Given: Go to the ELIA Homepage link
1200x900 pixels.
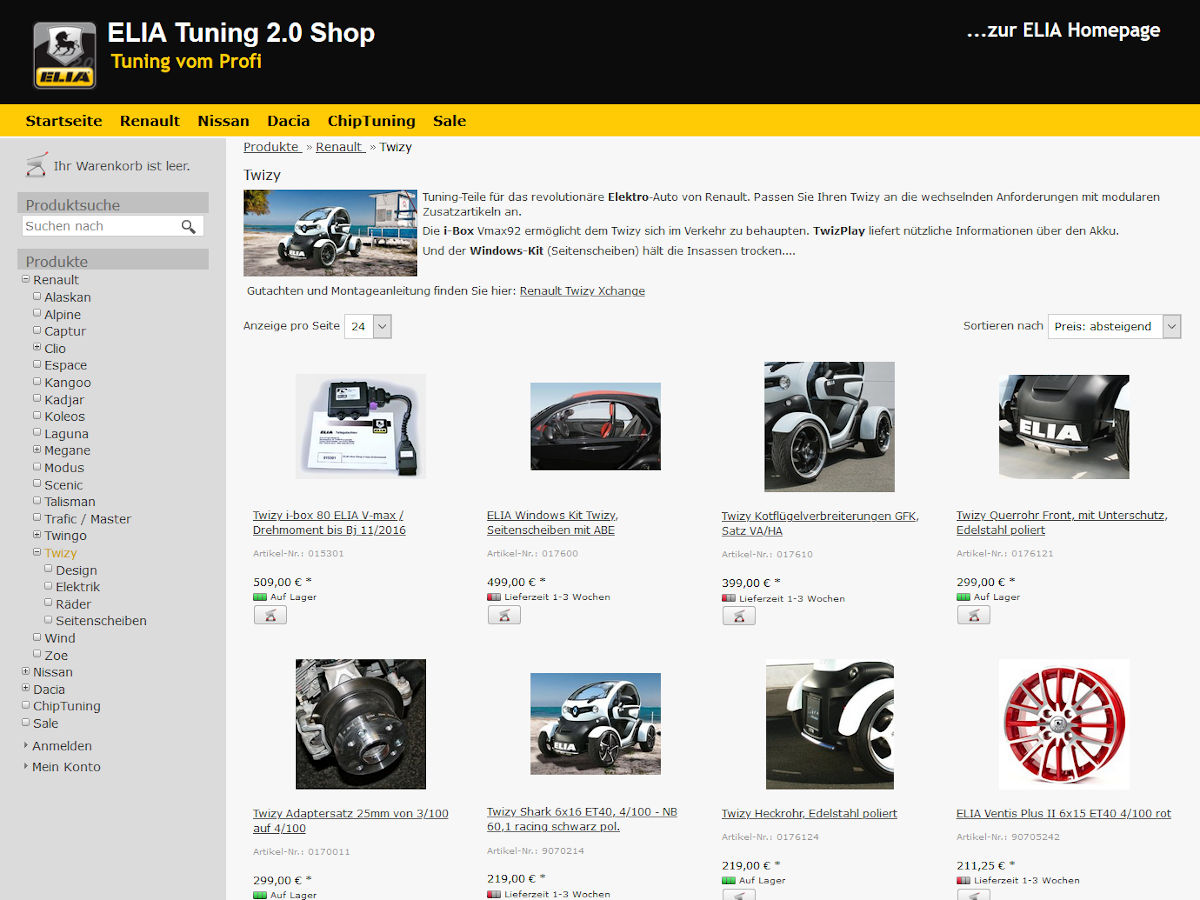Looking at the screenshot, I should point(1063,30).
